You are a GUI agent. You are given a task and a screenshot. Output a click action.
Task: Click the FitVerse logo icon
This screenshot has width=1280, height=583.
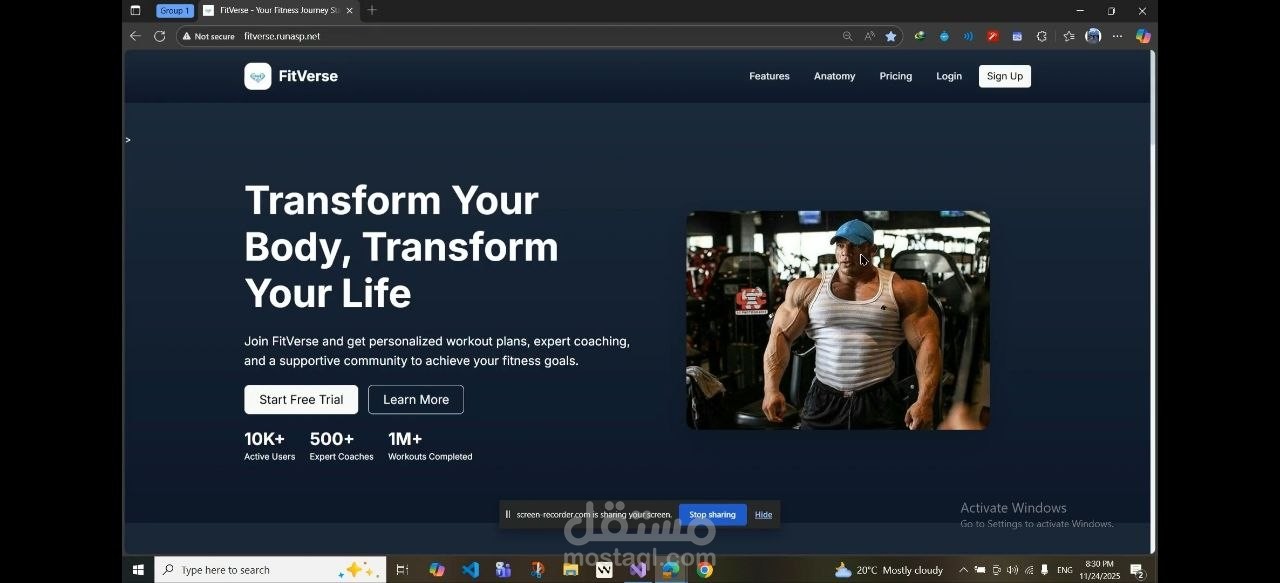pos(258,76)
